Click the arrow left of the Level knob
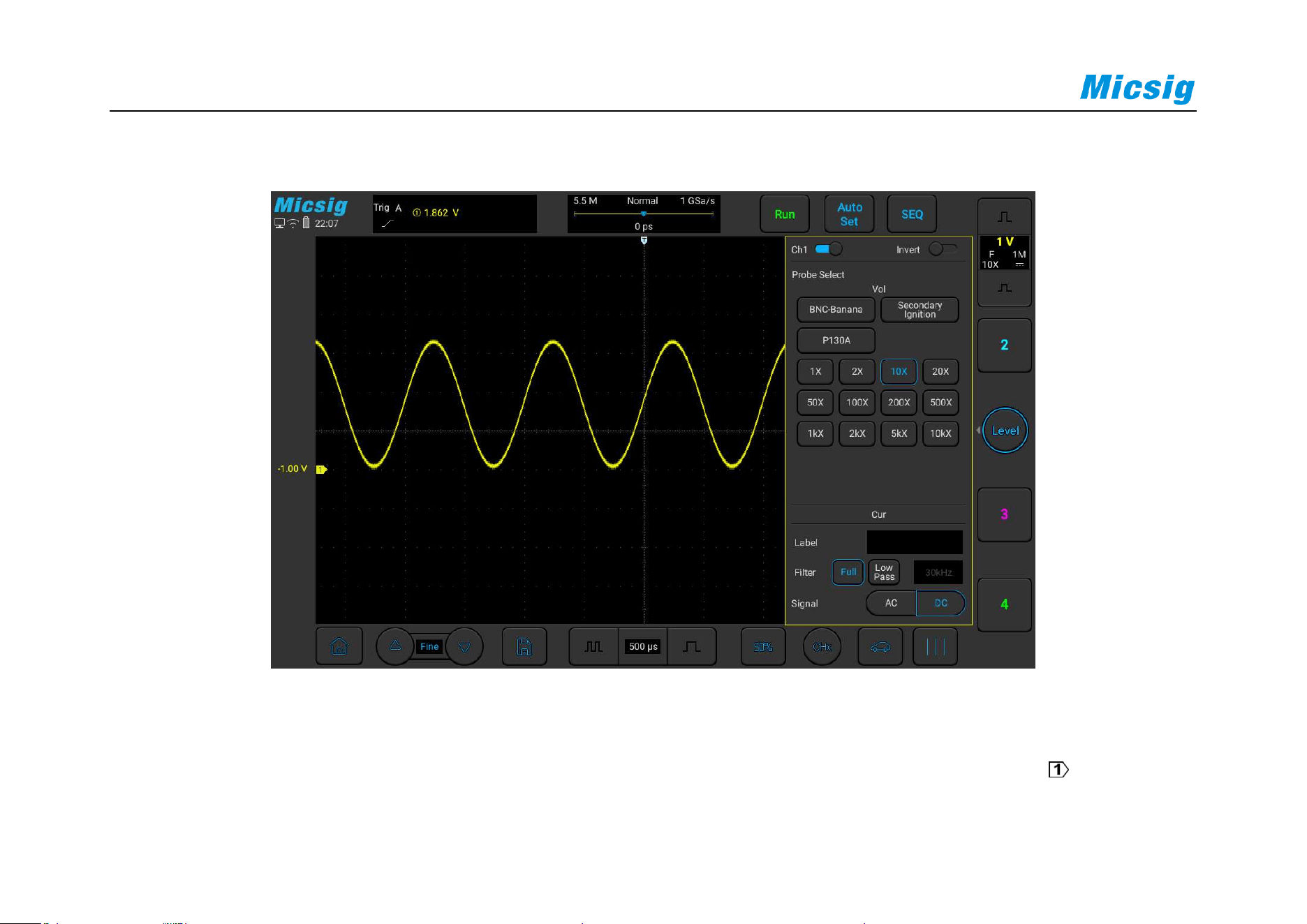 tap(978, 431)
